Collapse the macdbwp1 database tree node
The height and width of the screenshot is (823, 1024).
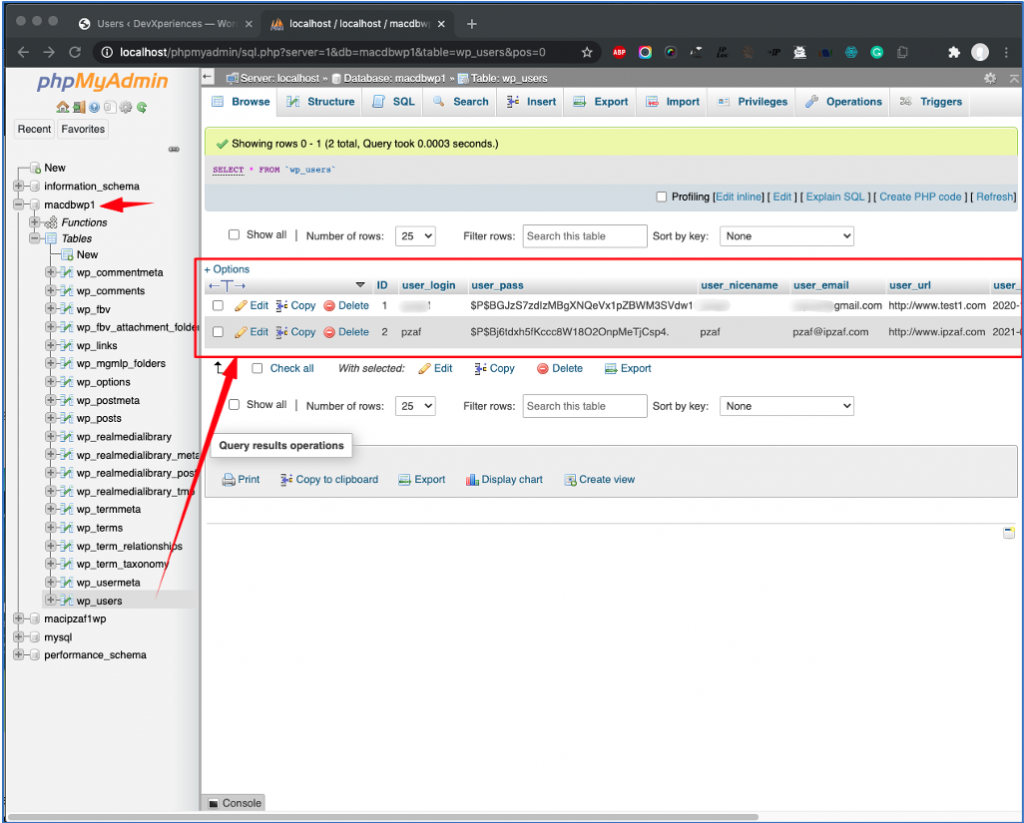(x=18, y=204)
